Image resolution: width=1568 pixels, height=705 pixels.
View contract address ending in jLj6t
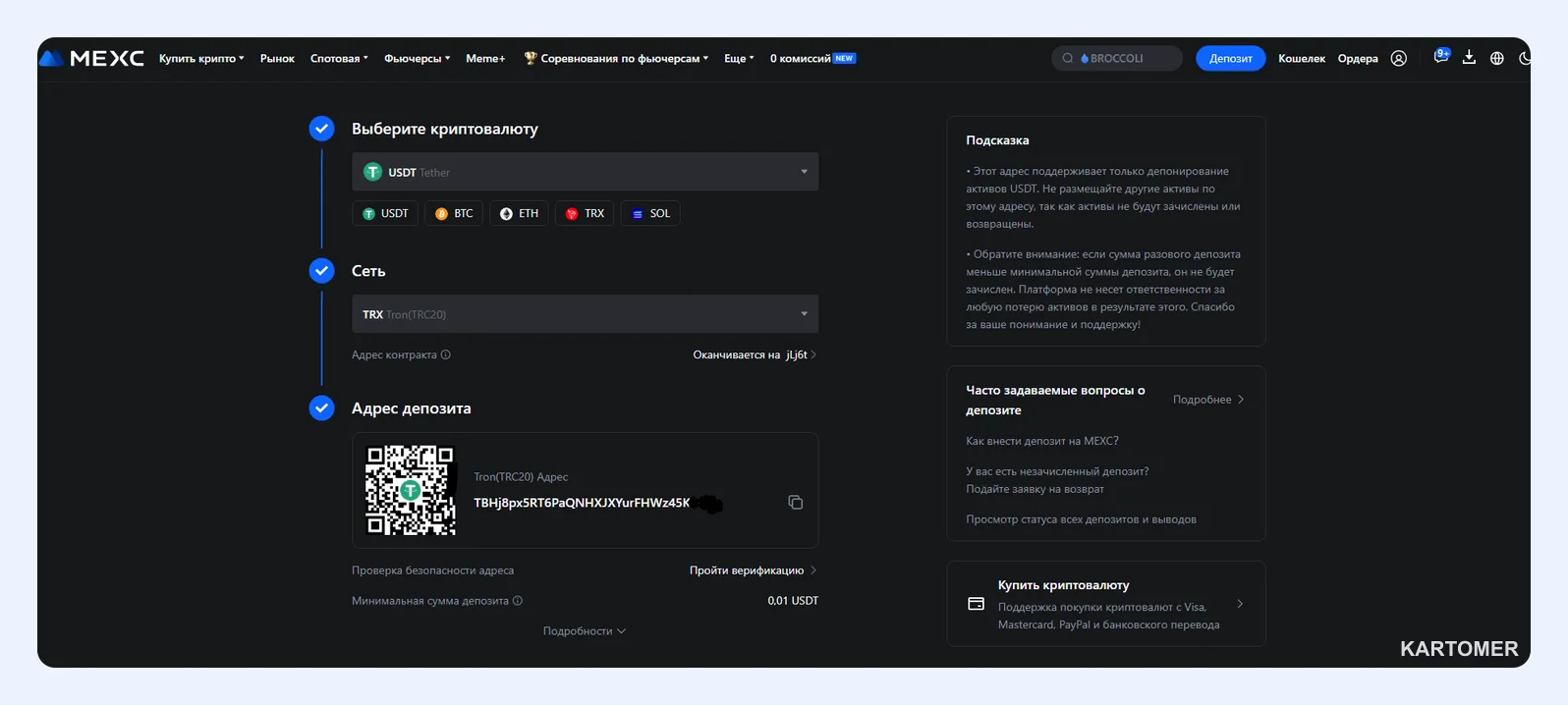click(755, 355)
